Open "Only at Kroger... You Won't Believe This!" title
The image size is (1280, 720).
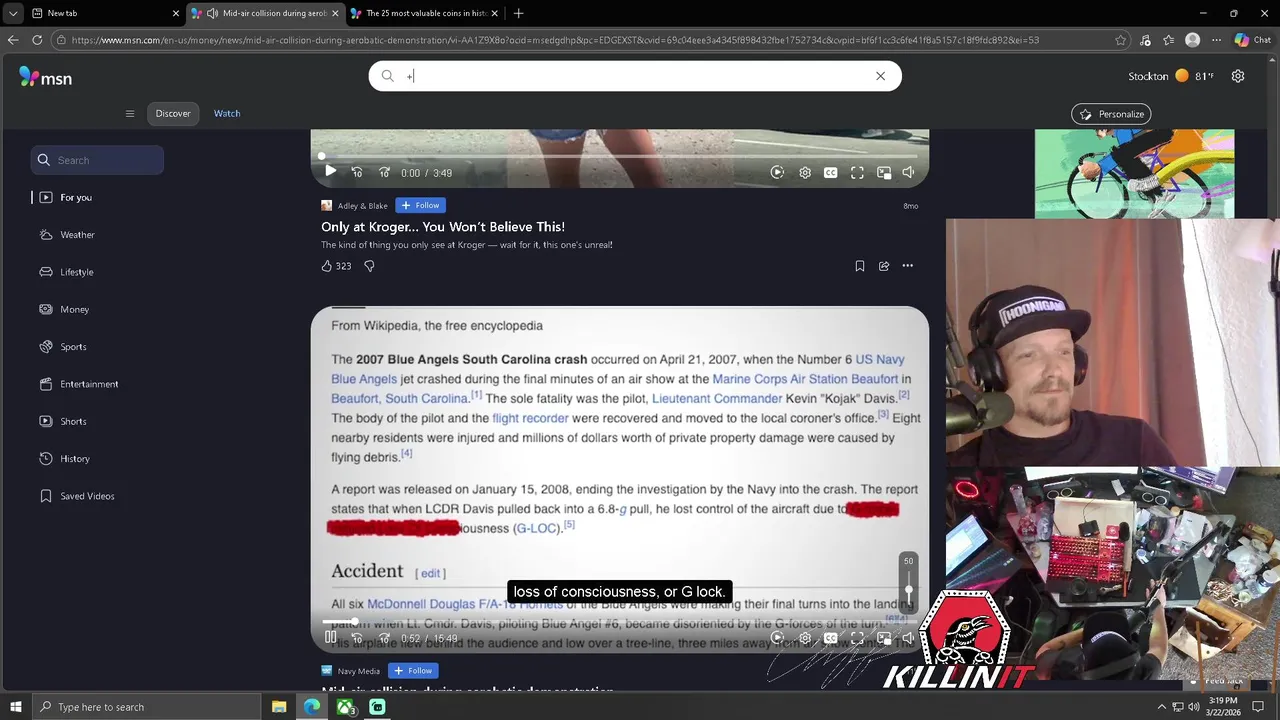pos(443,227)
